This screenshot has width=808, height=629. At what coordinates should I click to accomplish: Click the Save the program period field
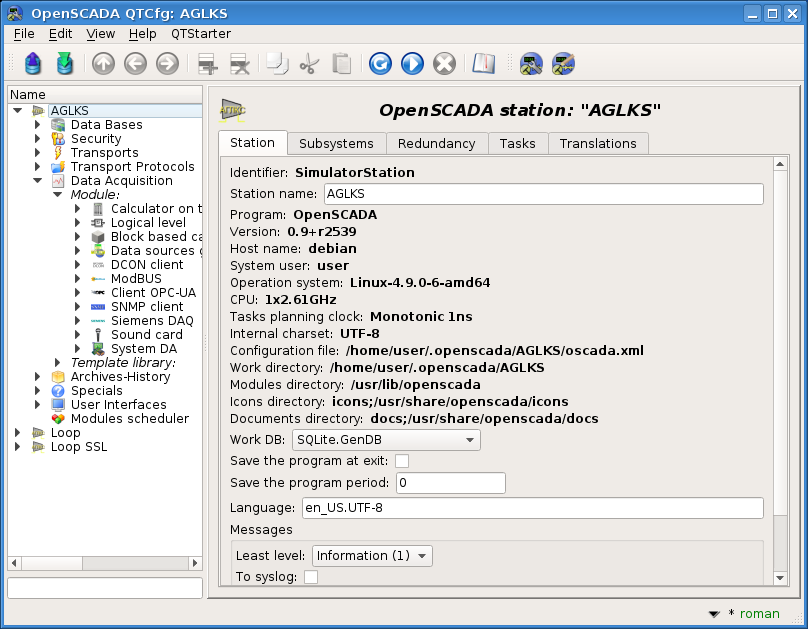[451, 483]
